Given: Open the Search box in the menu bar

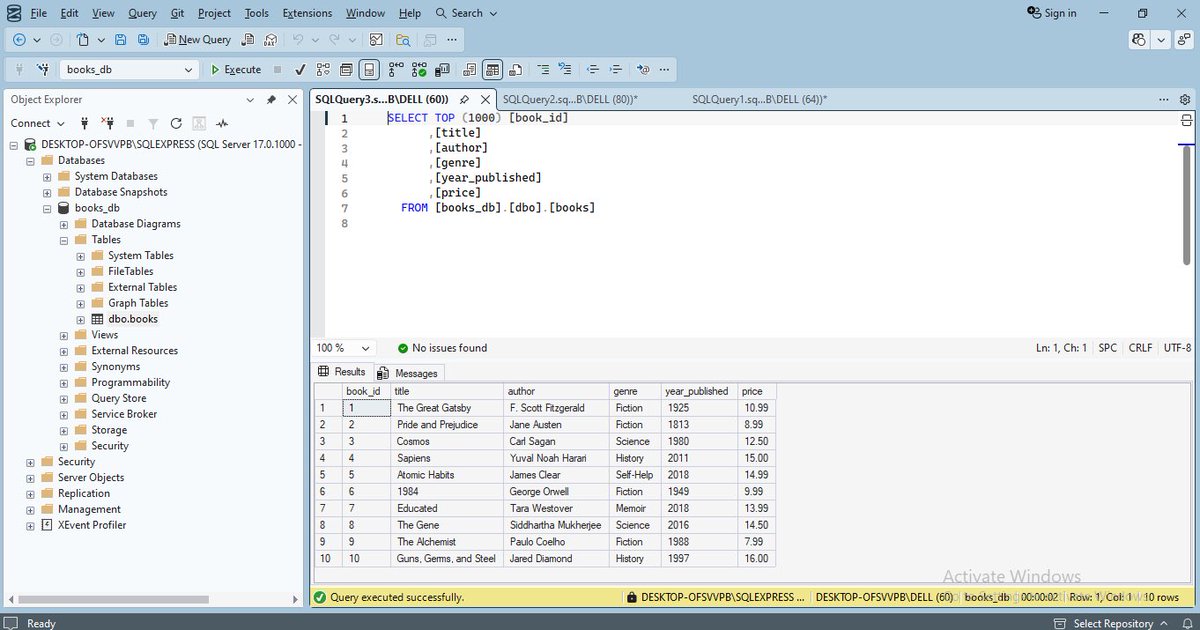Looking at the screenshot, I should pos(468,13).
